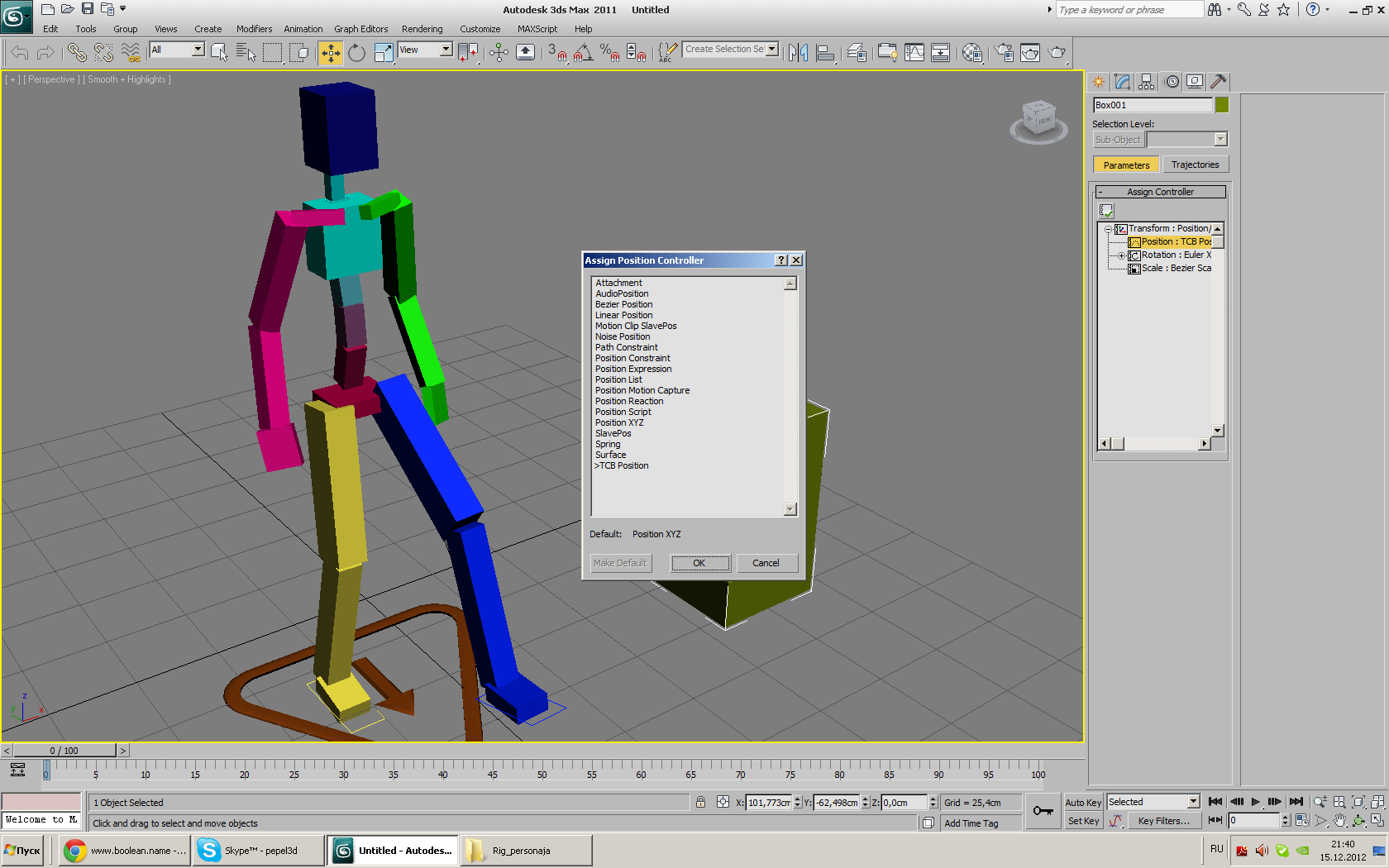Open the reference coordinate 'View' dropdown

446,50
